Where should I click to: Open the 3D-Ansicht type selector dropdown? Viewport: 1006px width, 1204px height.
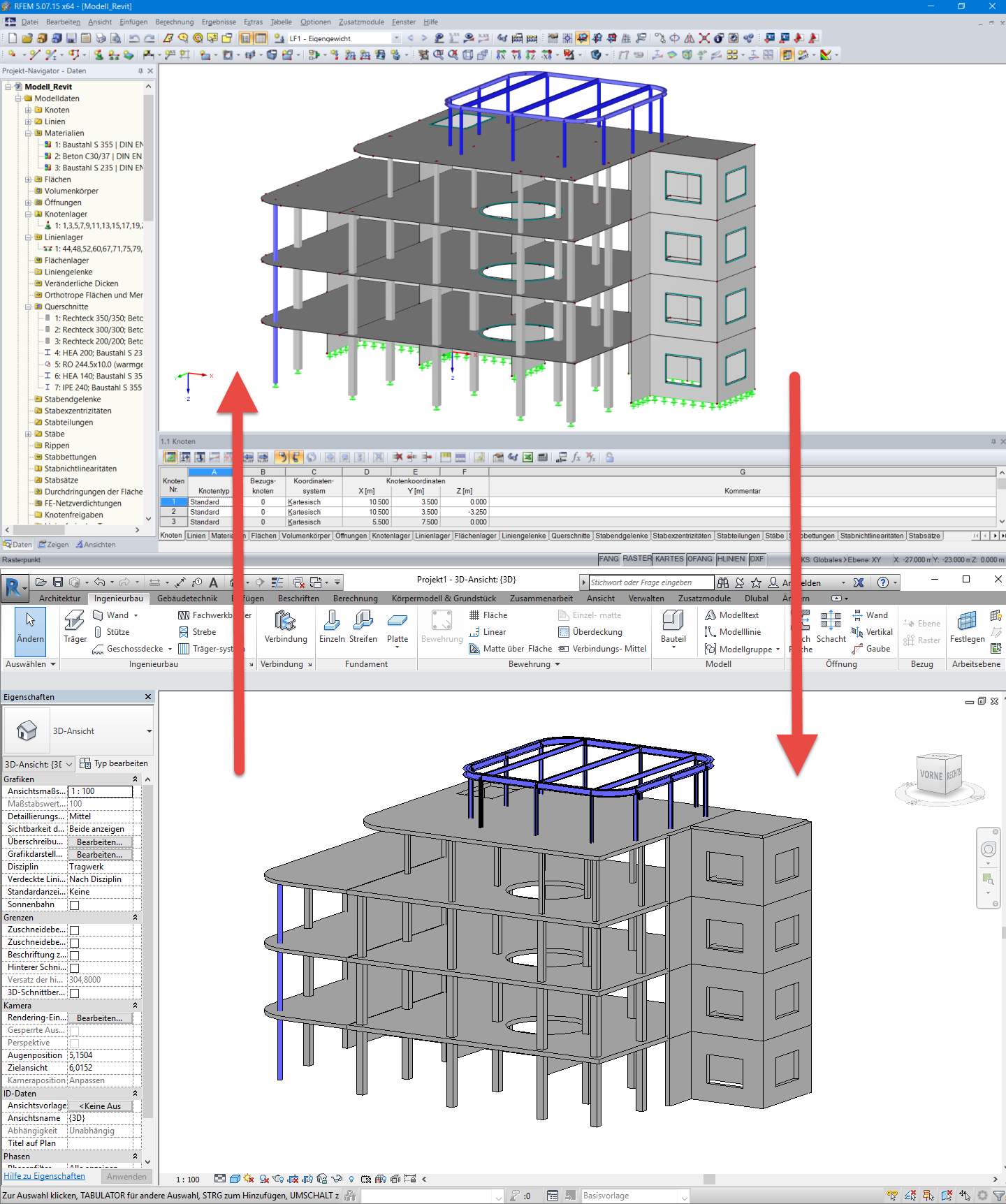click(149, 731)
